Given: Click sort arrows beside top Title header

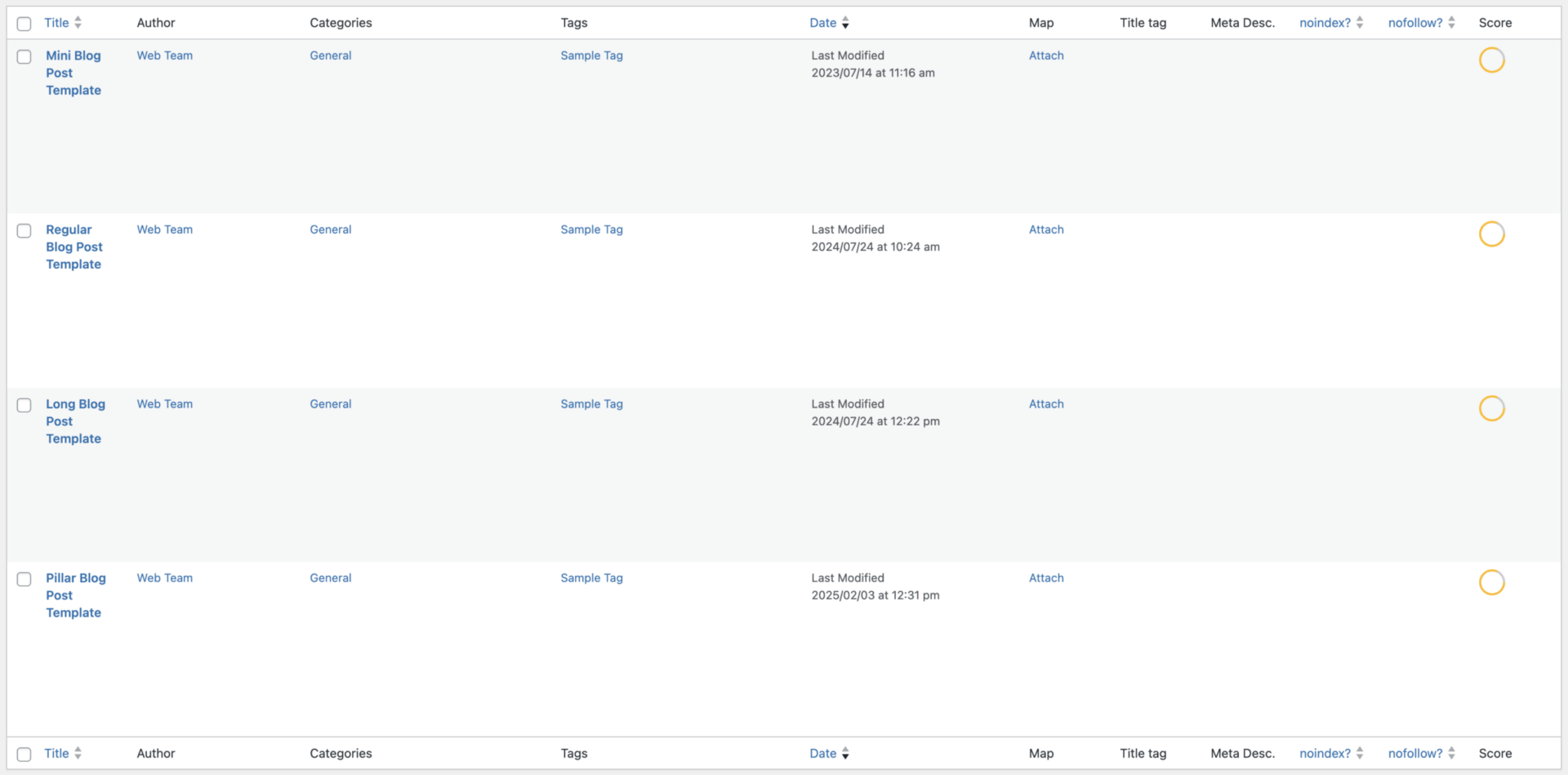Looking at the screenshot, I should pyautogui.click(x=78, y=23).
